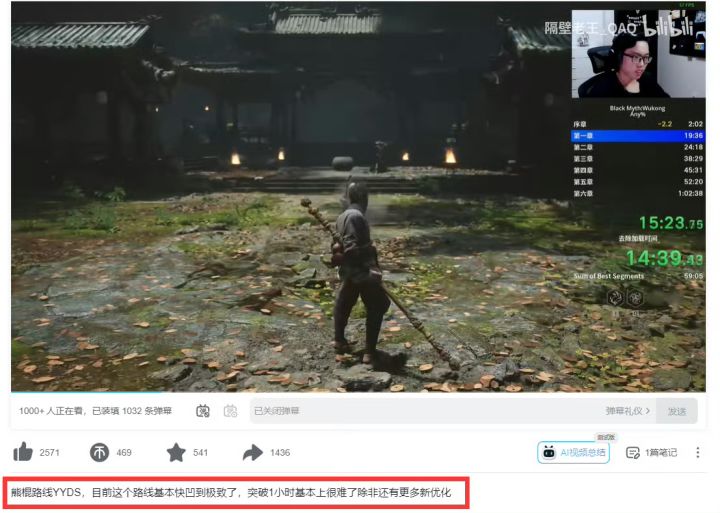Open the 1篇笔记 notes
This screenshot has width=720, height=513.
[652, 453]
